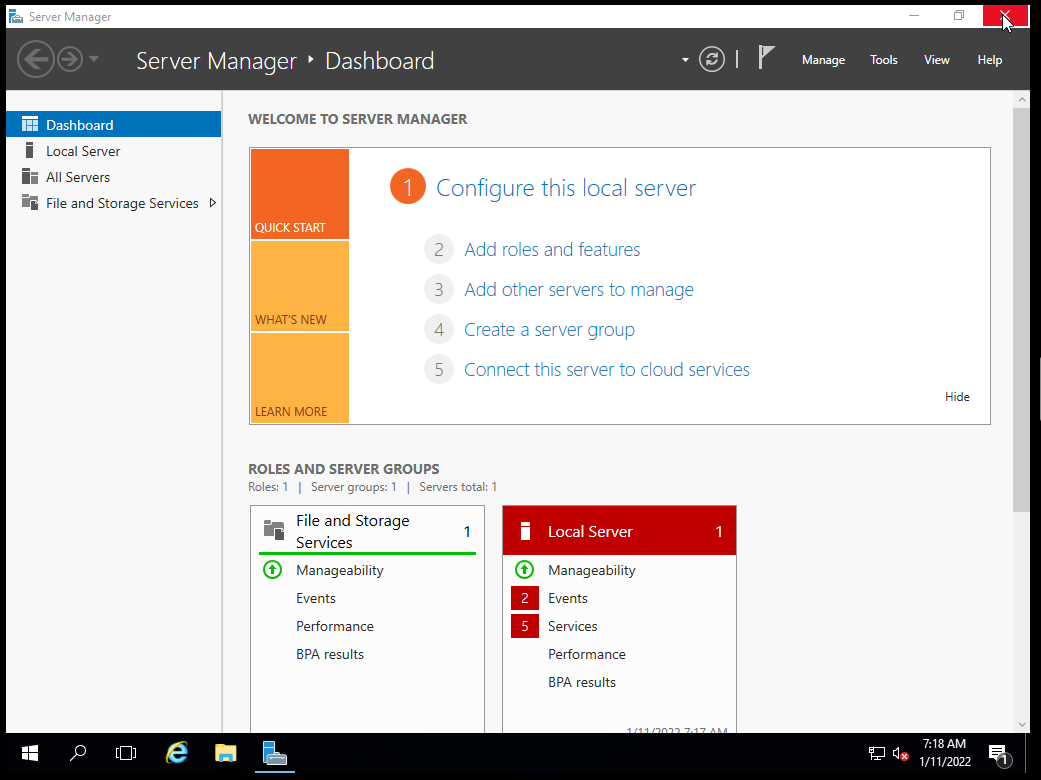Open Task View on the taskbar
The image size is (1041, 780).
(125, 753)
